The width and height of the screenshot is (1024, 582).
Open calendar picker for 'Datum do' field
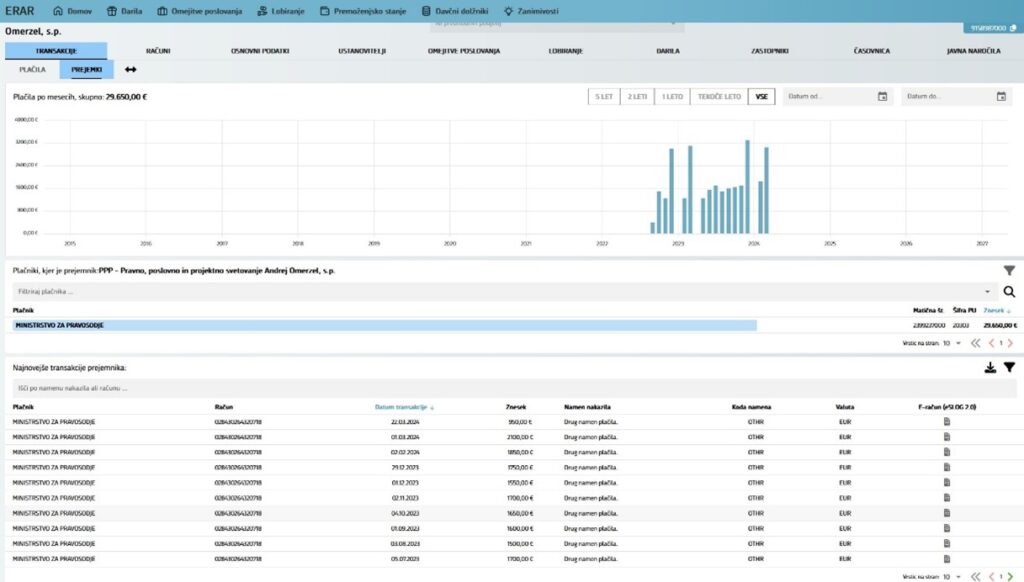click(x=1001, y=97)
